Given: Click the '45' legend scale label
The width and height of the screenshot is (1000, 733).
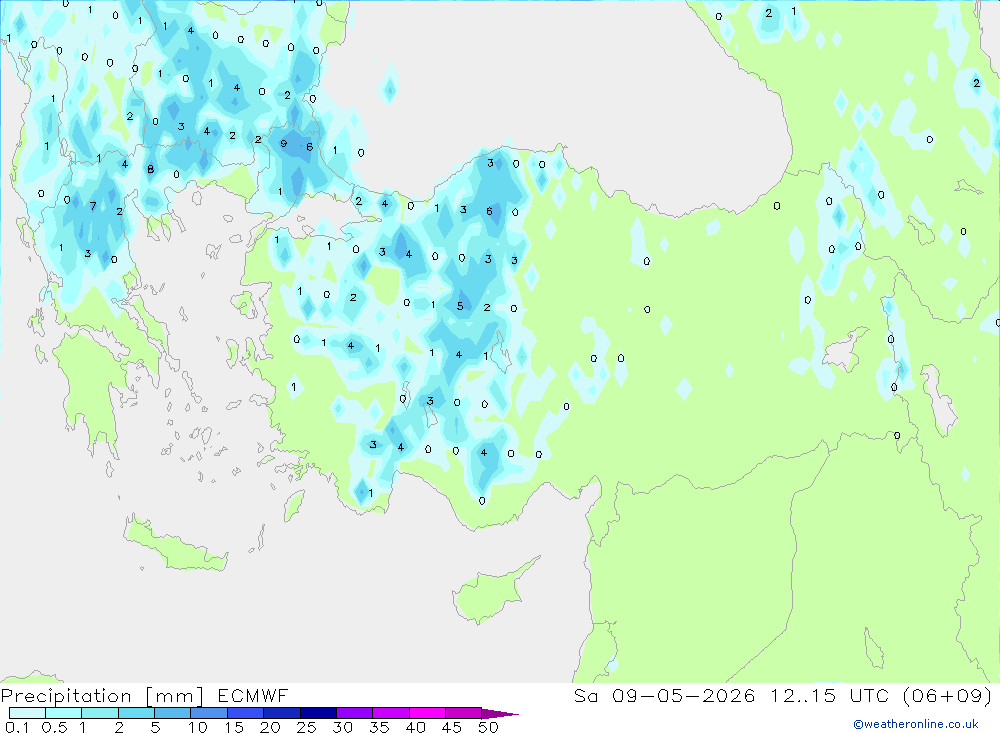Looking at the screenshot, I should coord(452,727).
